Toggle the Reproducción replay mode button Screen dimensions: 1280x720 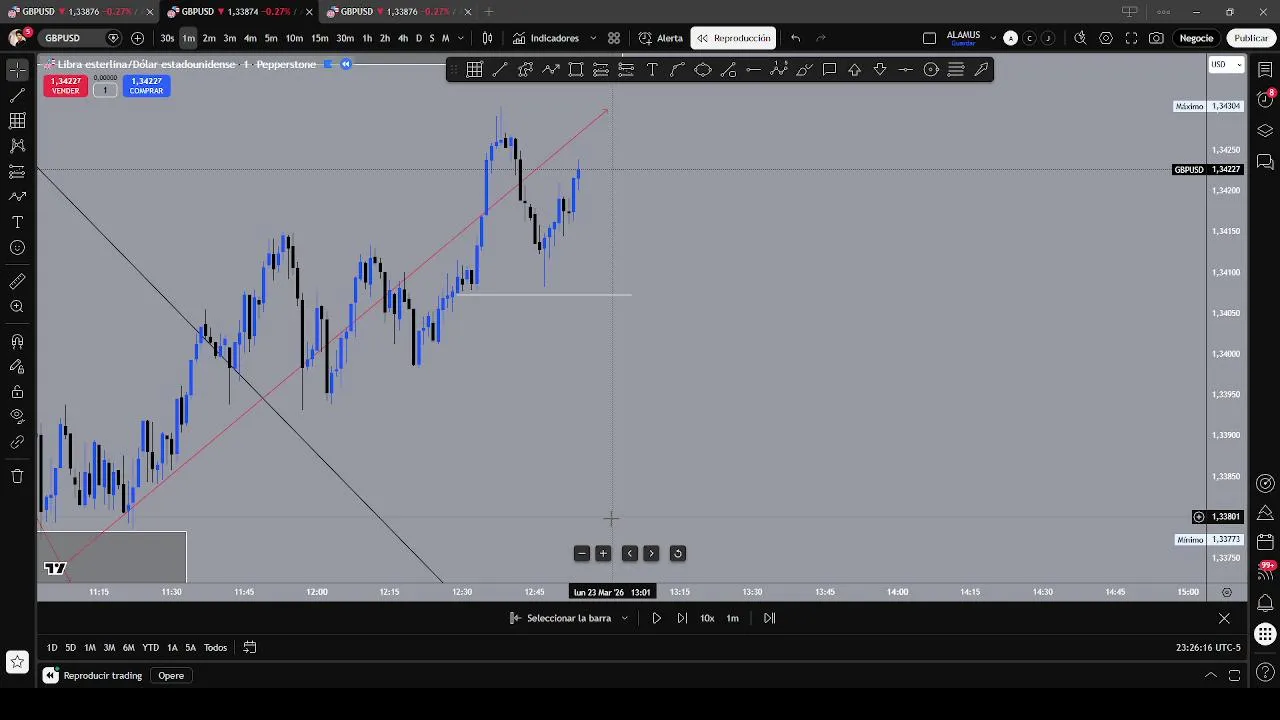click(734, 38)
